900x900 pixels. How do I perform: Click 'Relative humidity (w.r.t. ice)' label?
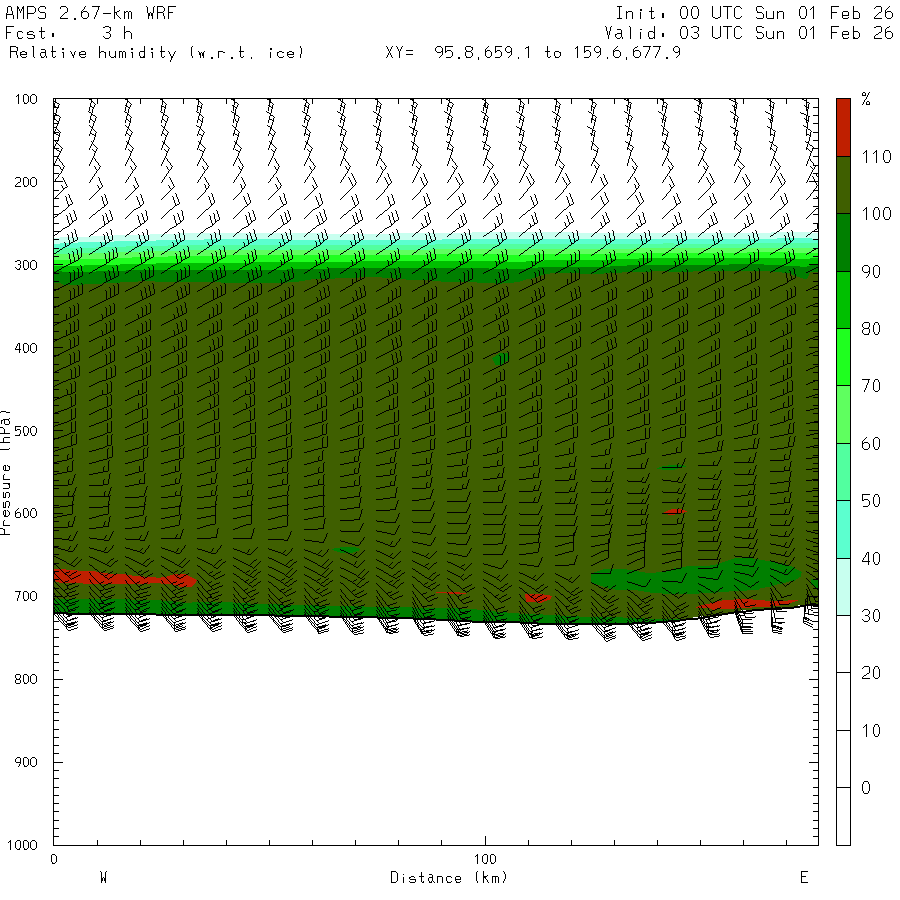click(156, 53)
